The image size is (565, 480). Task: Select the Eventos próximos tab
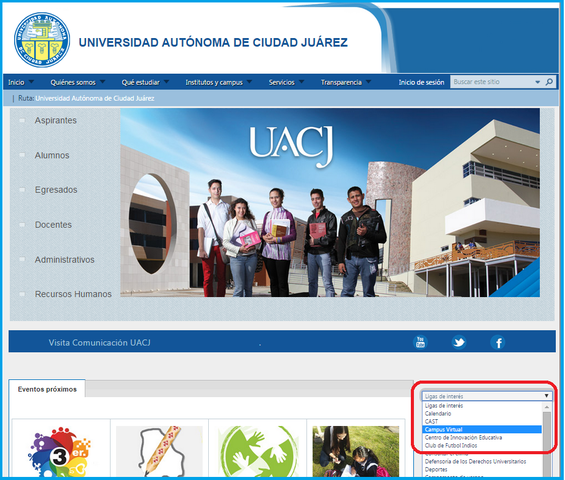pos(47,389)
